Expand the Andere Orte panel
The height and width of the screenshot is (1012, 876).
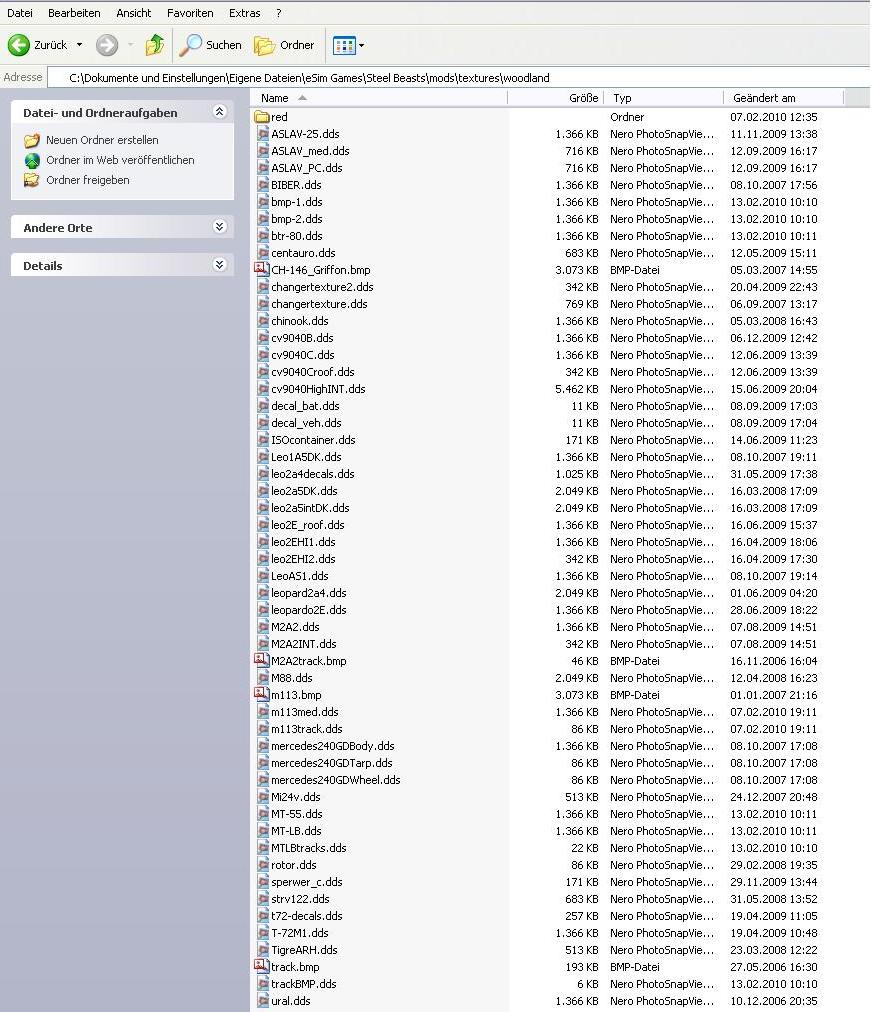pyautogui.click(x=219, y=228)
